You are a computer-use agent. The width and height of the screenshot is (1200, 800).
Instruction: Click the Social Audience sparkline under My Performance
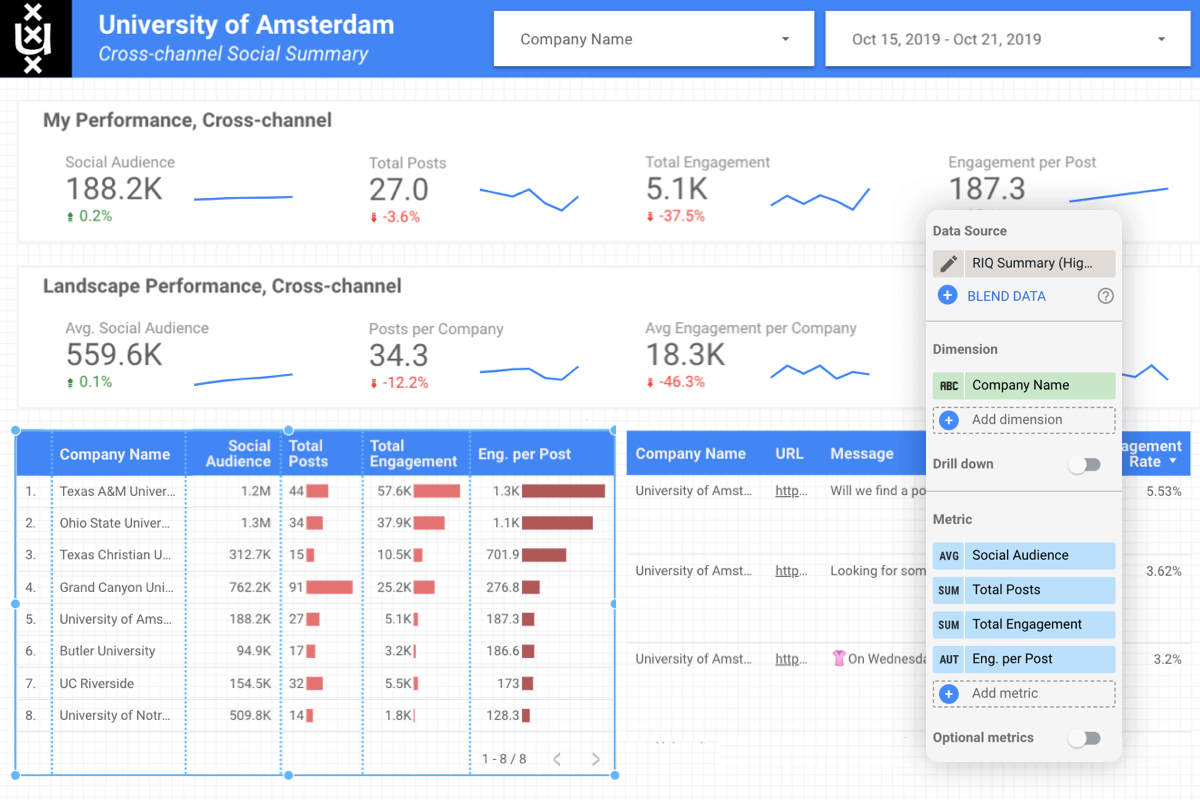point(243,197)
